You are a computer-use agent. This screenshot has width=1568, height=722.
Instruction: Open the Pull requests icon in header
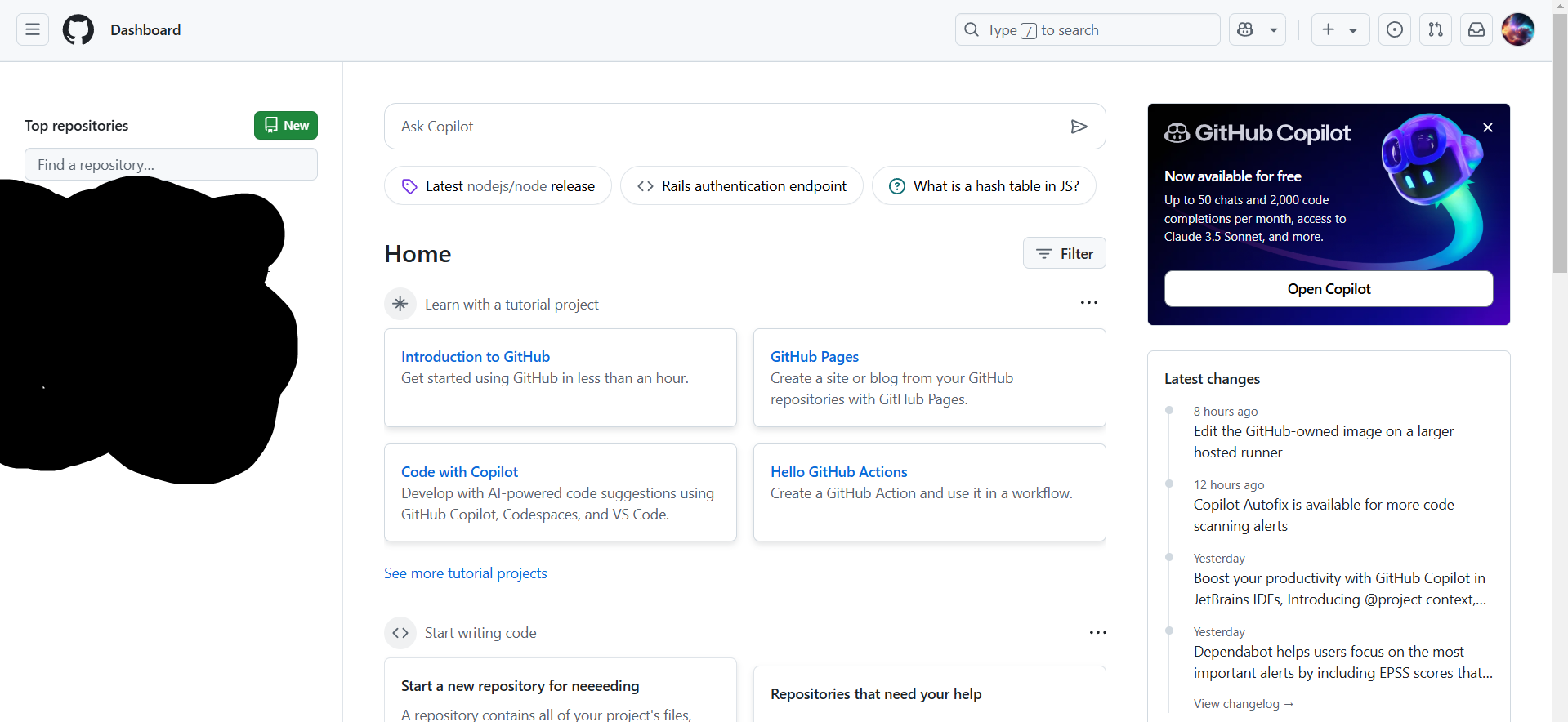pyautogui.click(x=1436, y=29)
